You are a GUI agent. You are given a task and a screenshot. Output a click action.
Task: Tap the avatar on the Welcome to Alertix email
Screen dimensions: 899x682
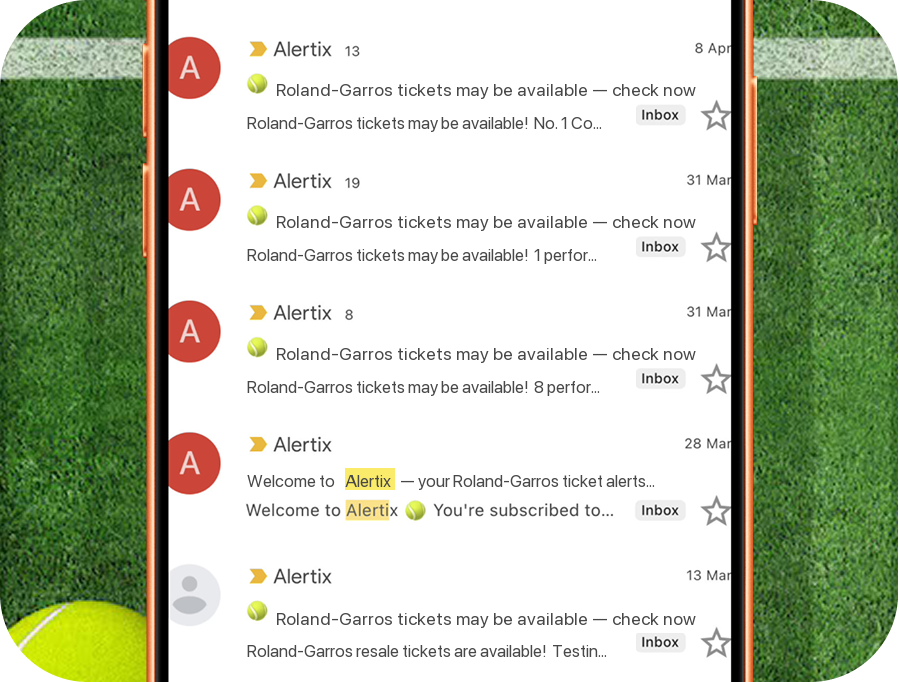point(190,463)
